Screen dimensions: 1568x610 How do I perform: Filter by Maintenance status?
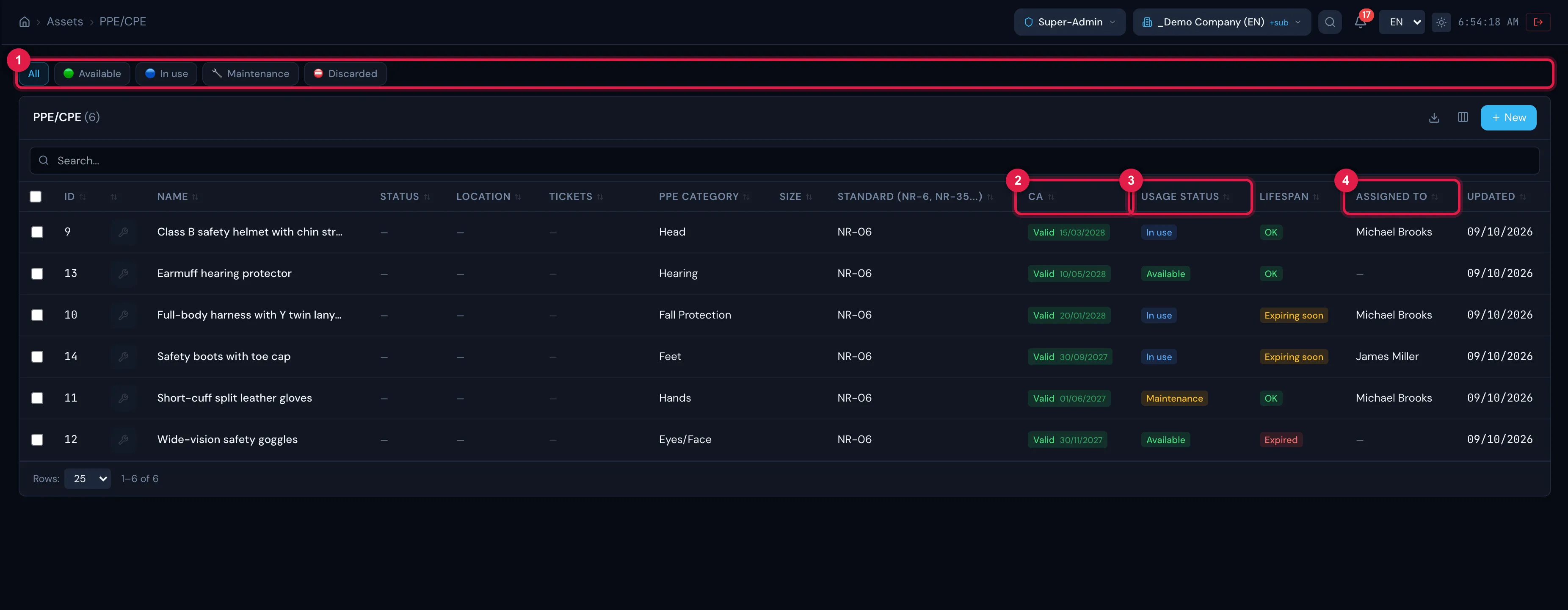point(250,74)
